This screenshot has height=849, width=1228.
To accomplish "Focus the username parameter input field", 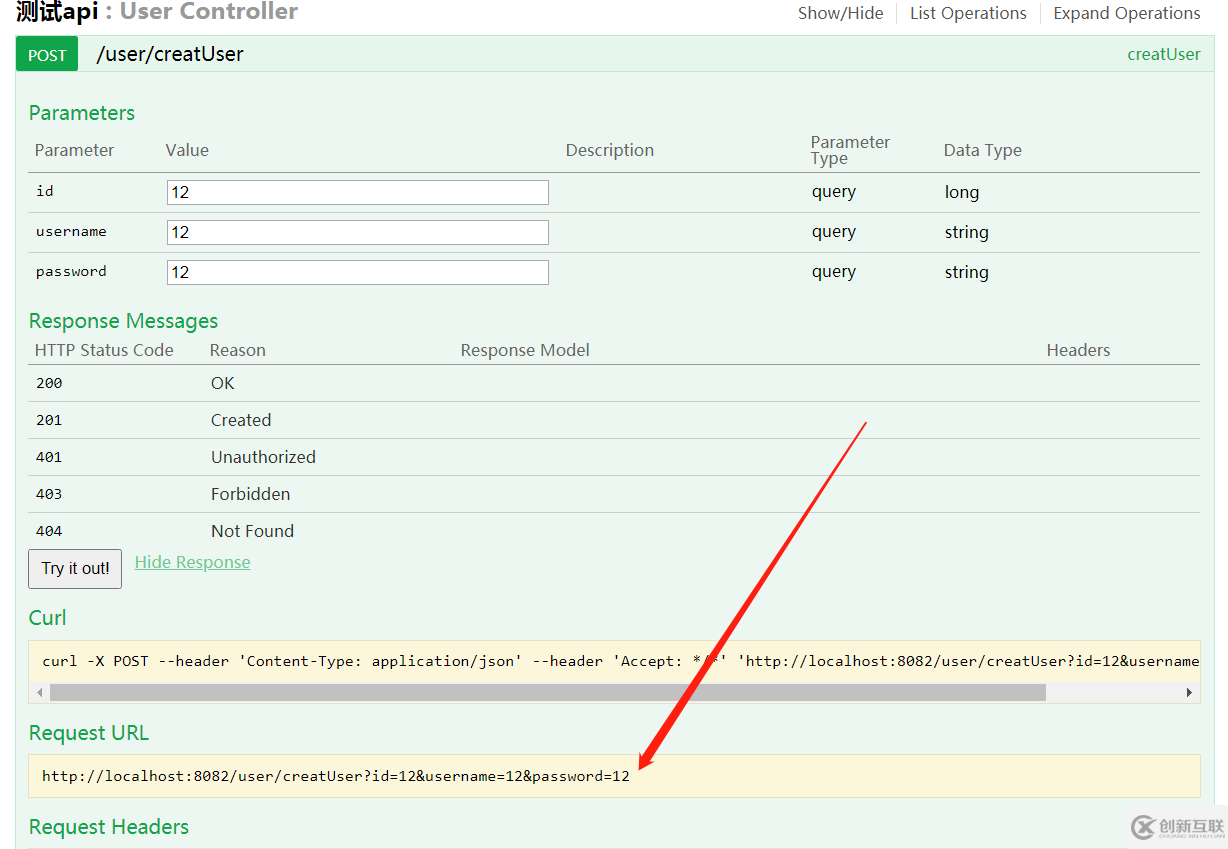I will click(357, 232).
